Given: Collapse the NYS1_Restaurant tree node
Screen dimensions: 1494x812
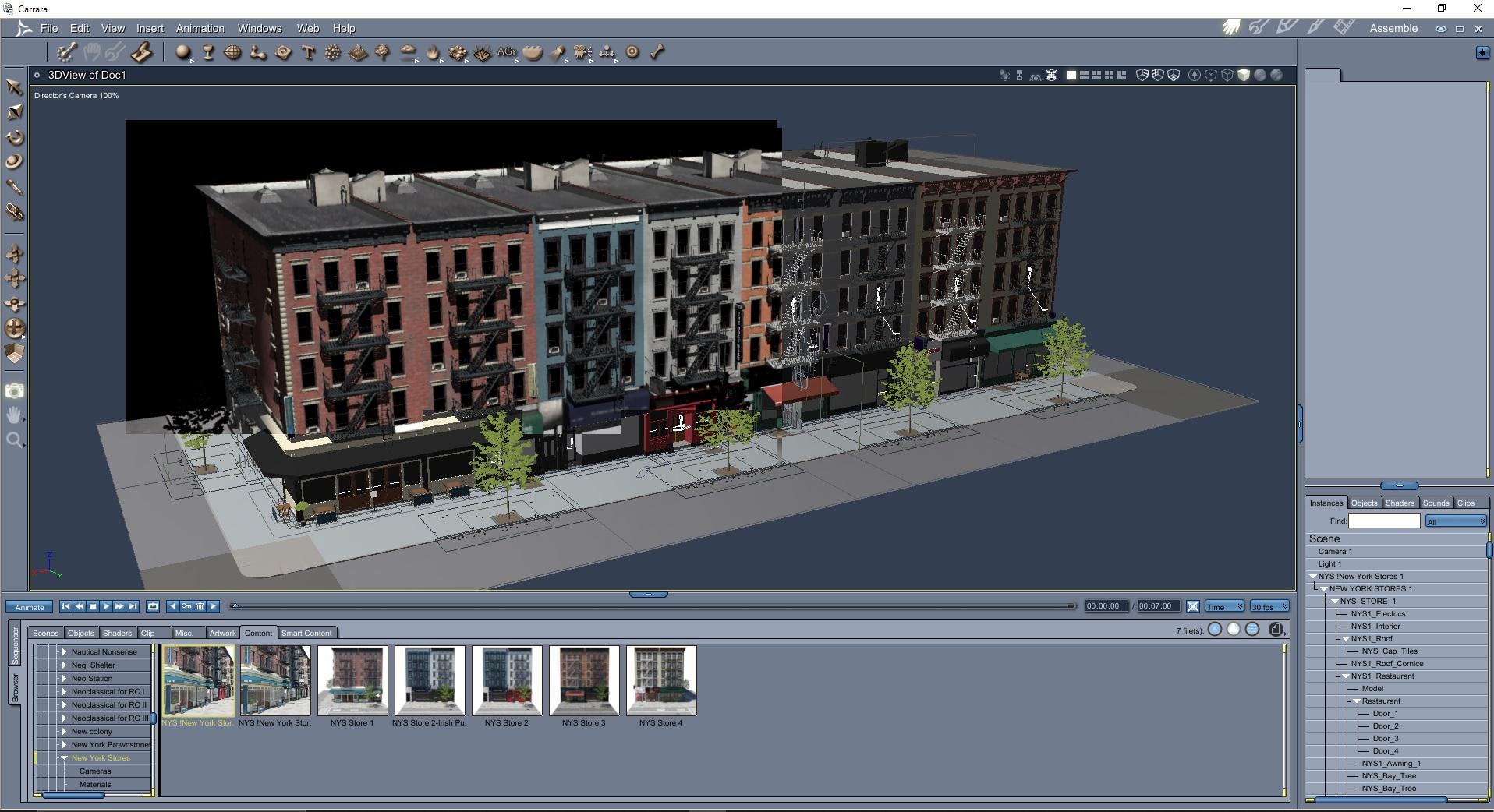Looking at the screenshot, I should 1346,676.
